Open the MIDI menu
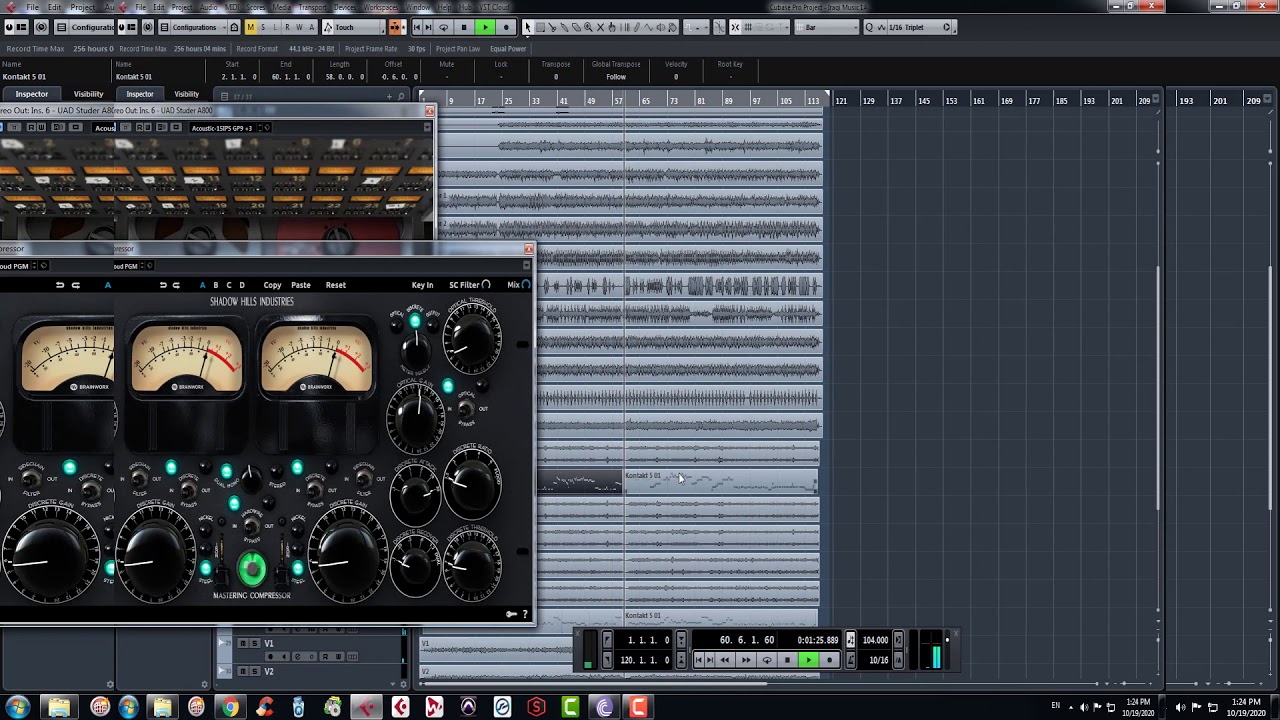 (x=232, y=7)
